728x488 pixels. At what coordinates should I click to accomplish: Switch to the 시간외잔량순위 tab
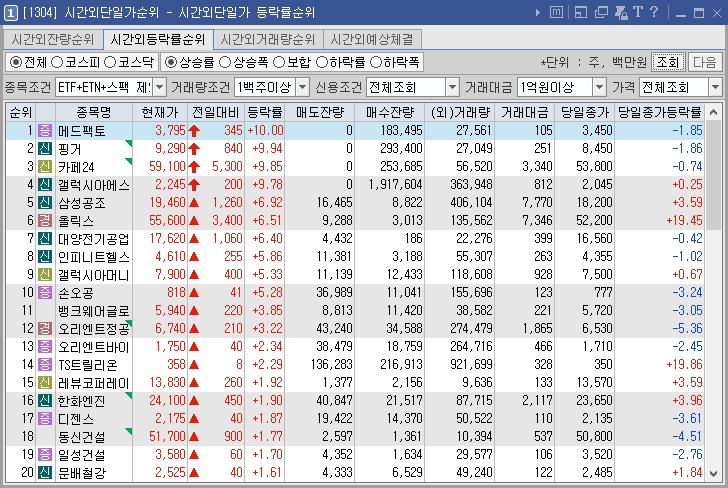click(x=53, y=39)
